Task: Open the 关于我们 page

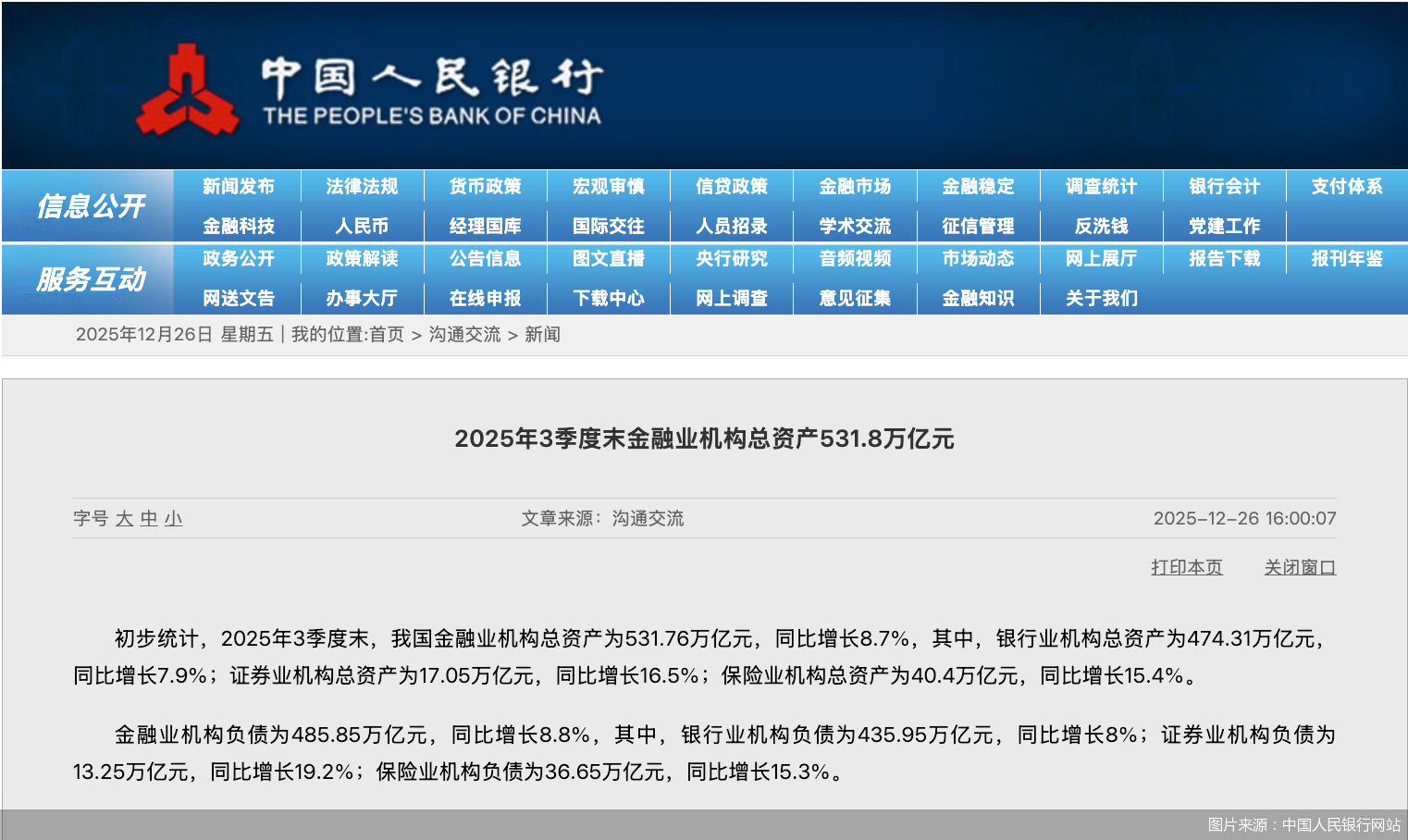Action: coord(1101,298)
